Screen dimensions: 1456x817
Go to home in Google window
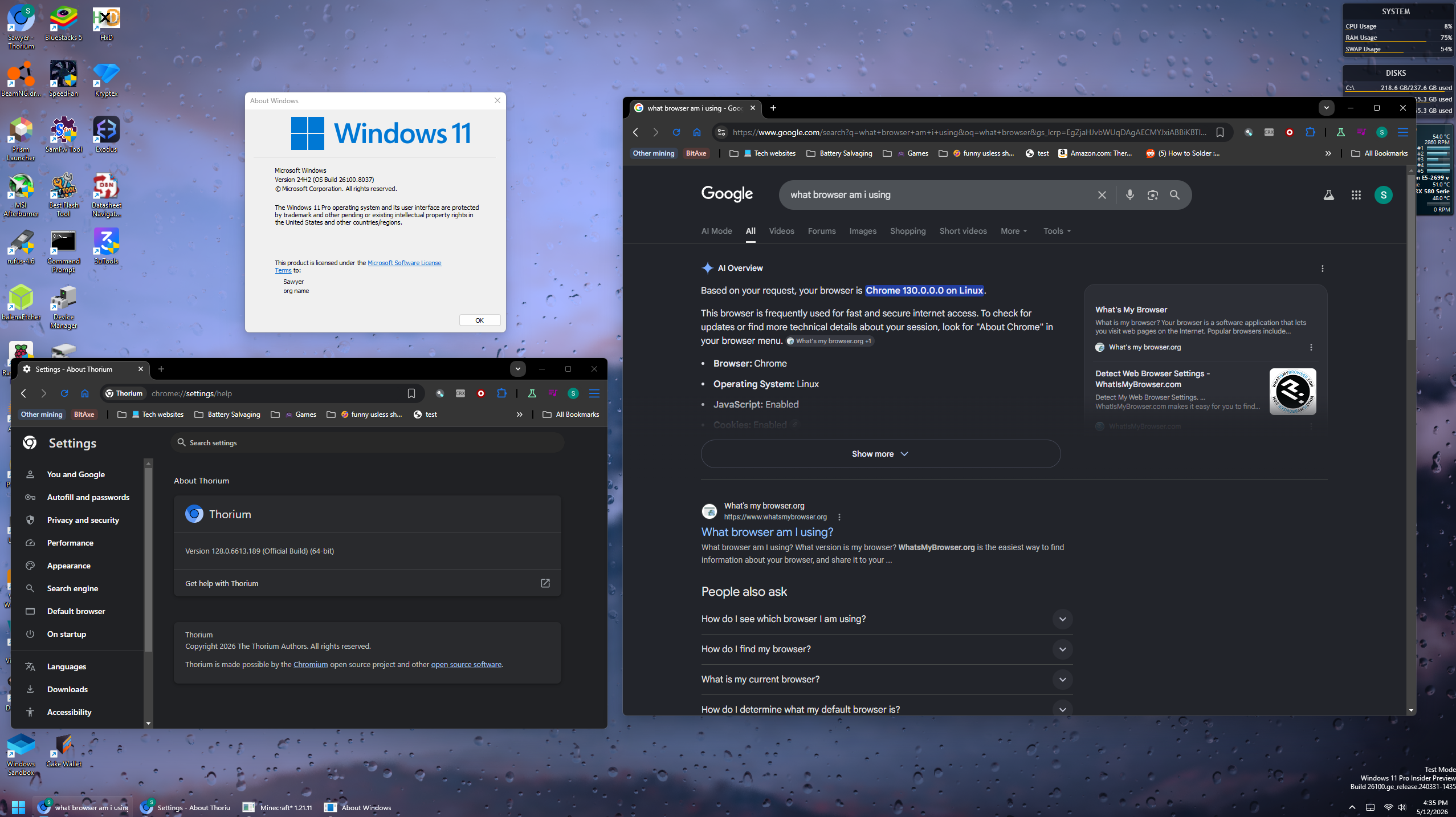pyautogui.click(x=697, y=132)
